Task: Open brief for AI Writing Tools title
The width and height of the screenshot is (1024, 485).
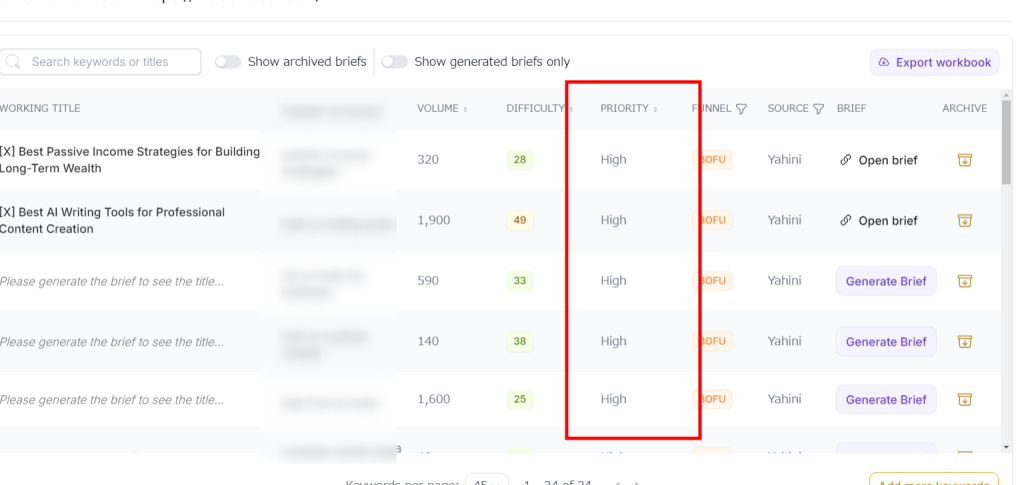Action: point(878,221)
